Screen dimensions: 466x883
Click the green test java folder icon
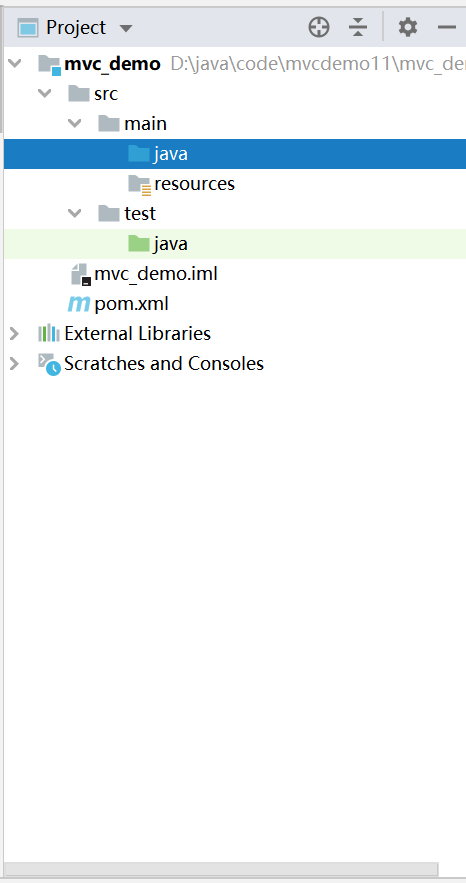pos(138,243)
